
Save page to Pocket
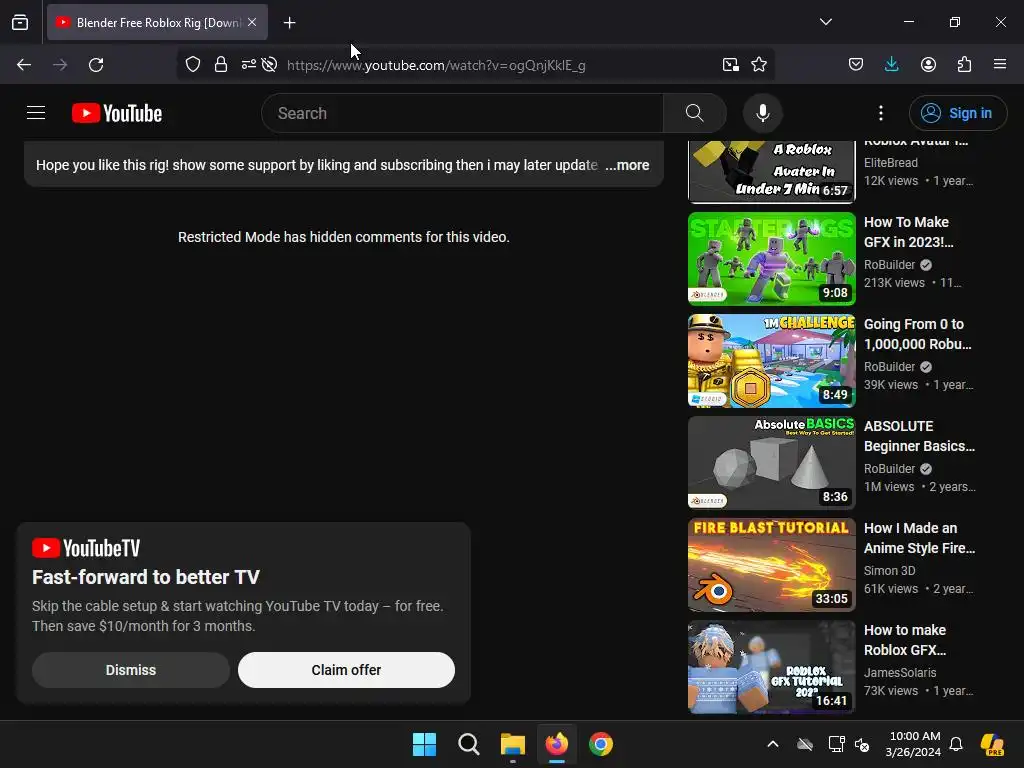[856, 65]
